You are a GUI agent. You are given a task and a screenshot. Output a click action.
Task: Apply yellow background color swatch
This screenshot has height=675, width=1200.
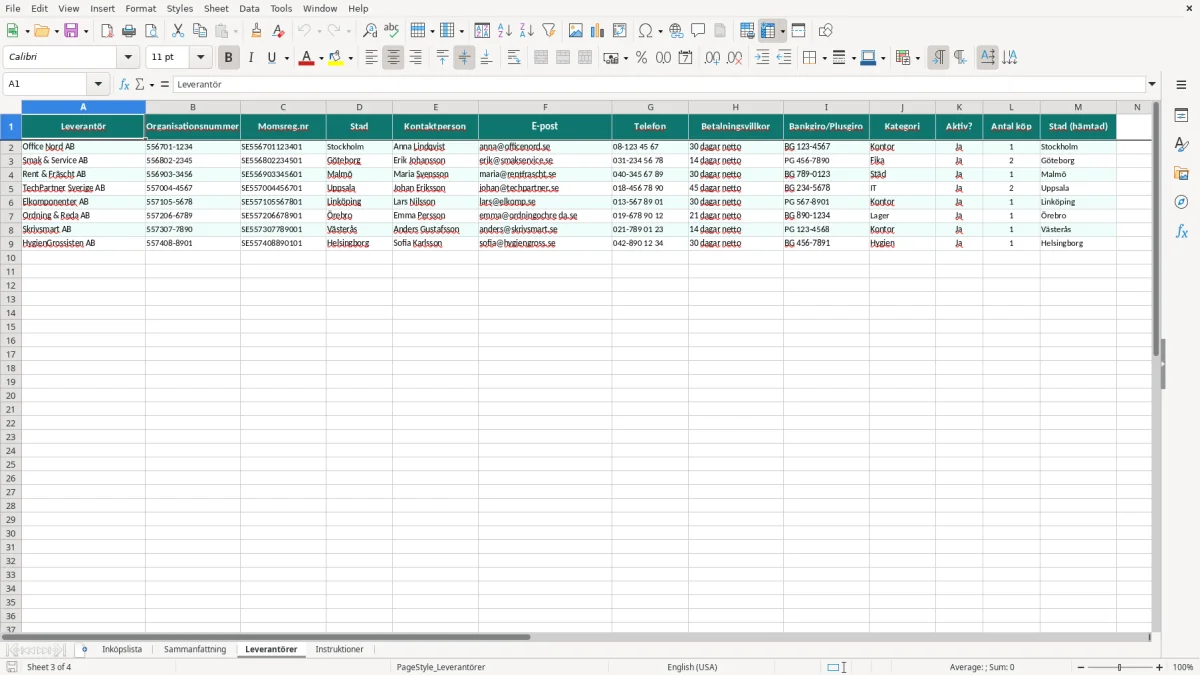coord(336,58)
